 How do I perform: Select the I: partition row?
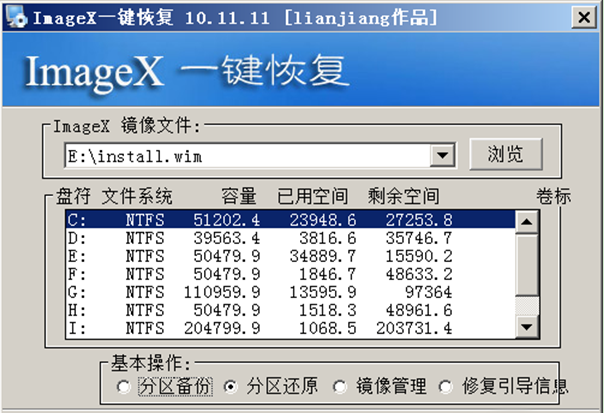pyautogui.click(x=291, y=329)
